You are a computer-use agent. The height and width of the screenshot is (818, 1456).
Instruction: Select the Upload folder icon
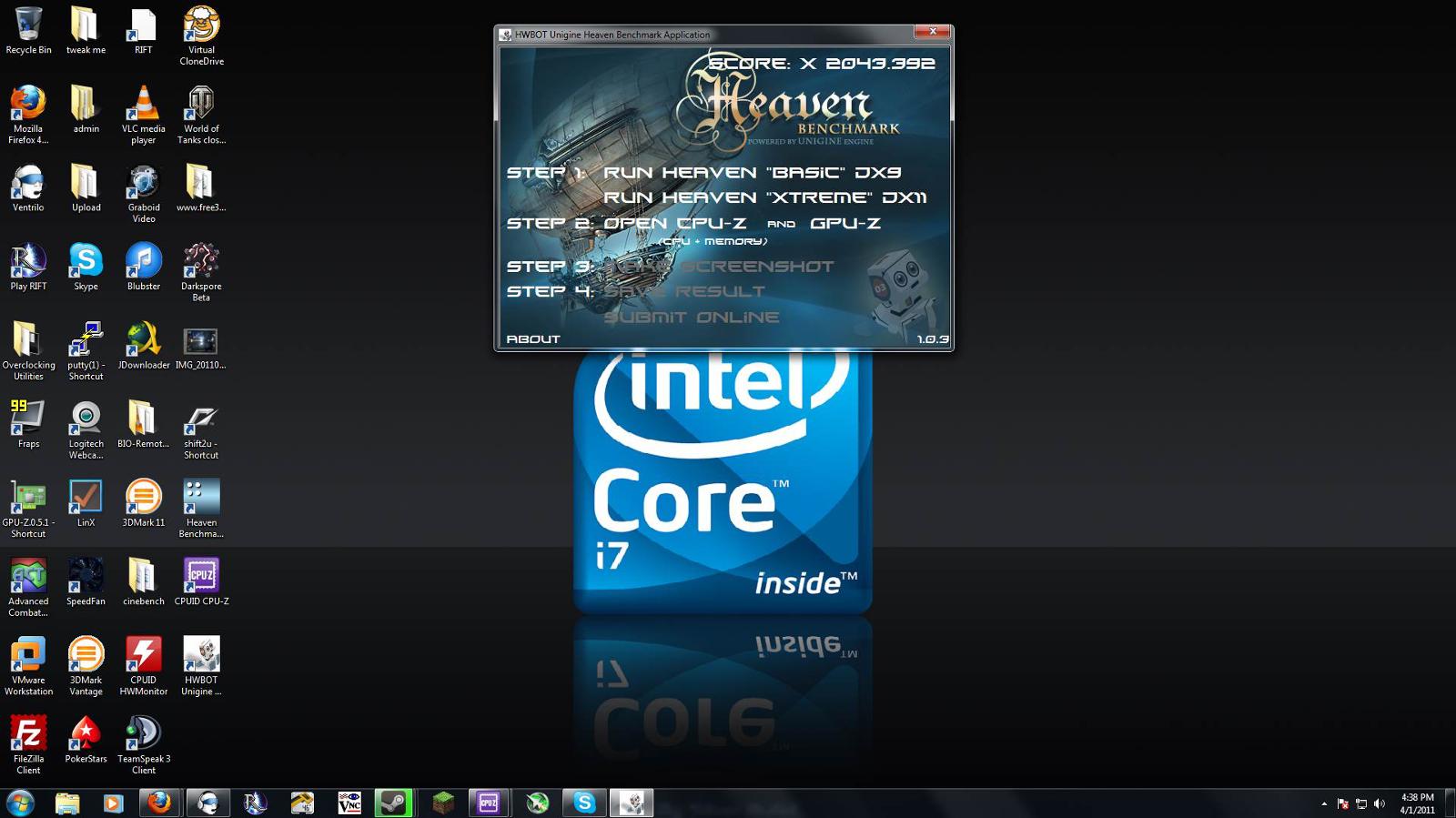click(x=86, y=188)
